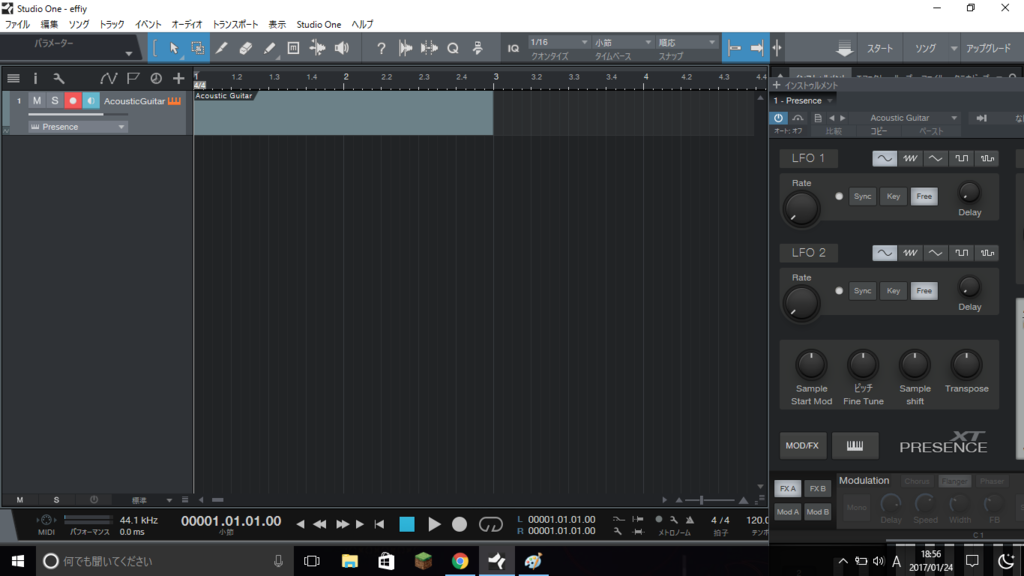Click the wrench options icon above tracks

pyautogui.click(x=59, y=78)
